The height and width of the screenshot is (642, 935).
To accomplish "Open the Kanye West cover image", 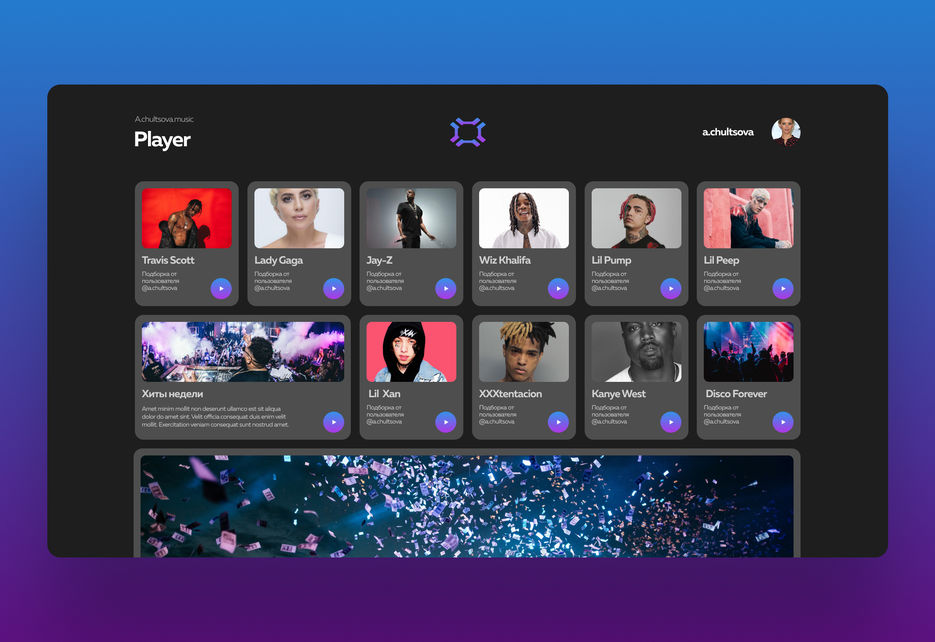I will coord(636,352).
